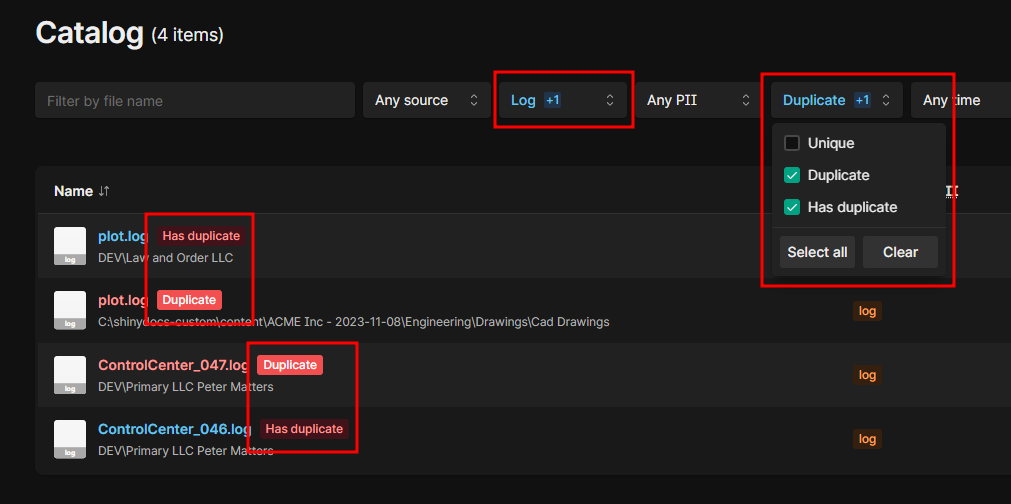Expand the Log +1 file type filter
This screenshot has height=504, width=1011.
[563, 100]
